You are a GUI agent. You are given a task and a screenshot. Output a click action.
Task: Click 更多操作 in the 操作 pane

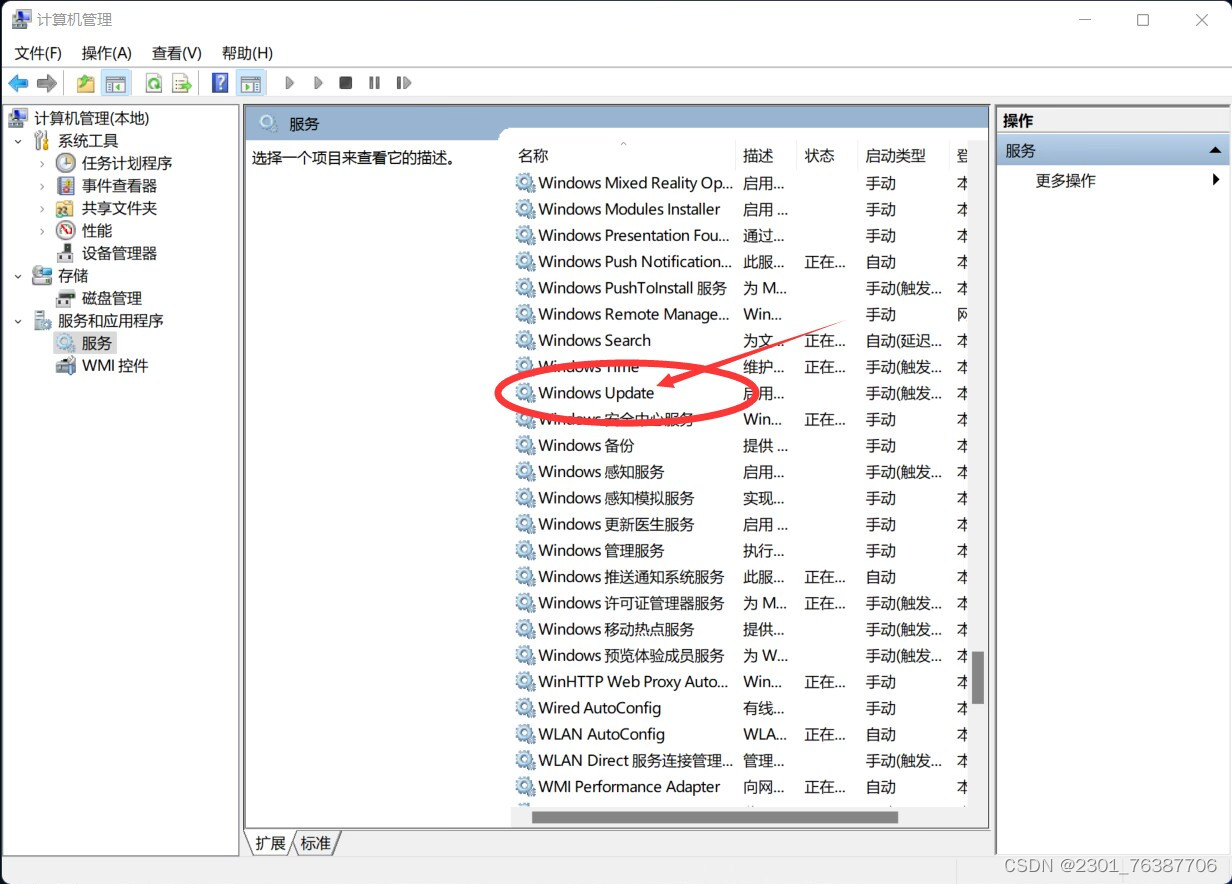pos(1065,181)
